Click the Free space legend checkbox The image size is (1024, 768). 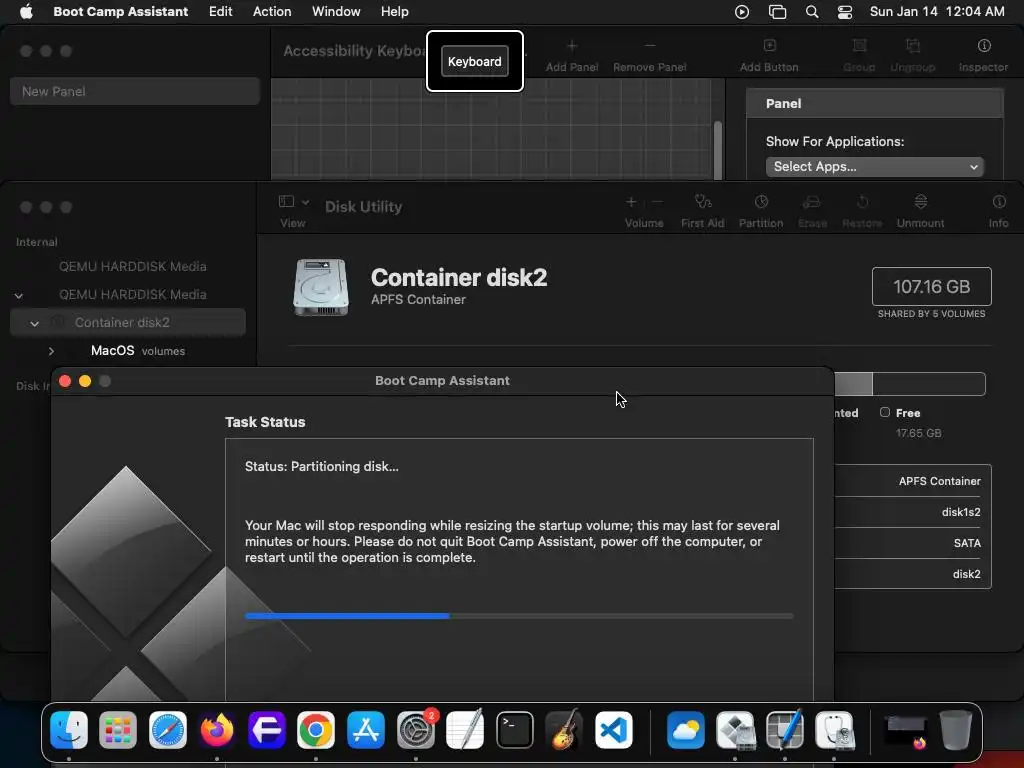click(x=884, y=412)
